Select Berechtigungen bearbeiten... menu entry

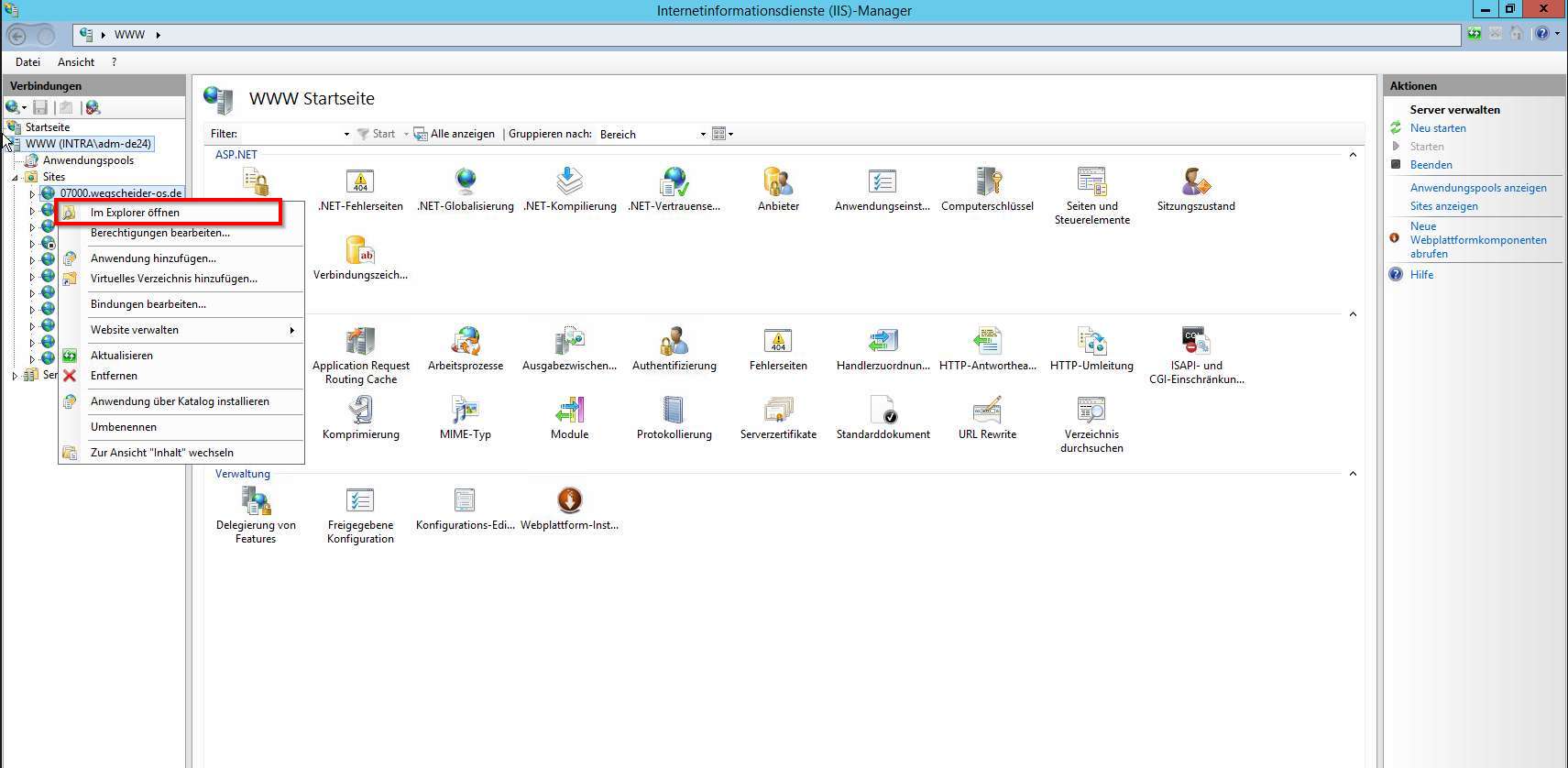(181, 233)
